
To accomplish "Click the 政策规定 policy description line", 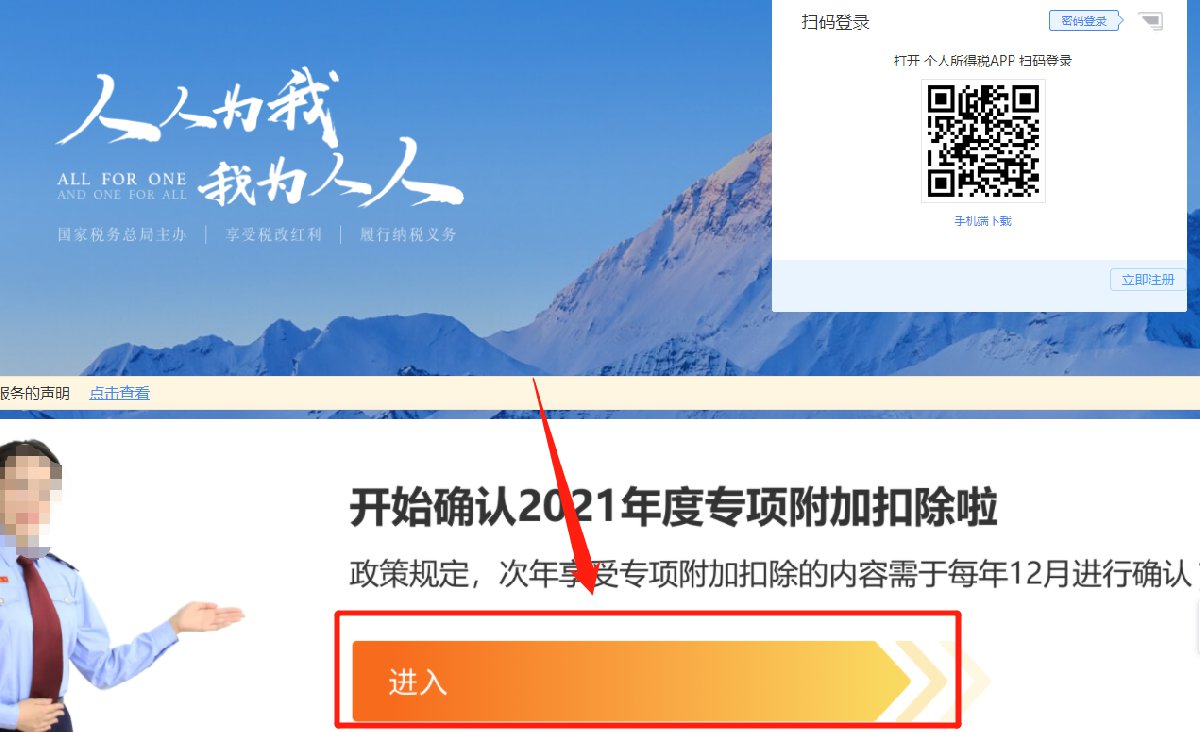I will (770, 575).
